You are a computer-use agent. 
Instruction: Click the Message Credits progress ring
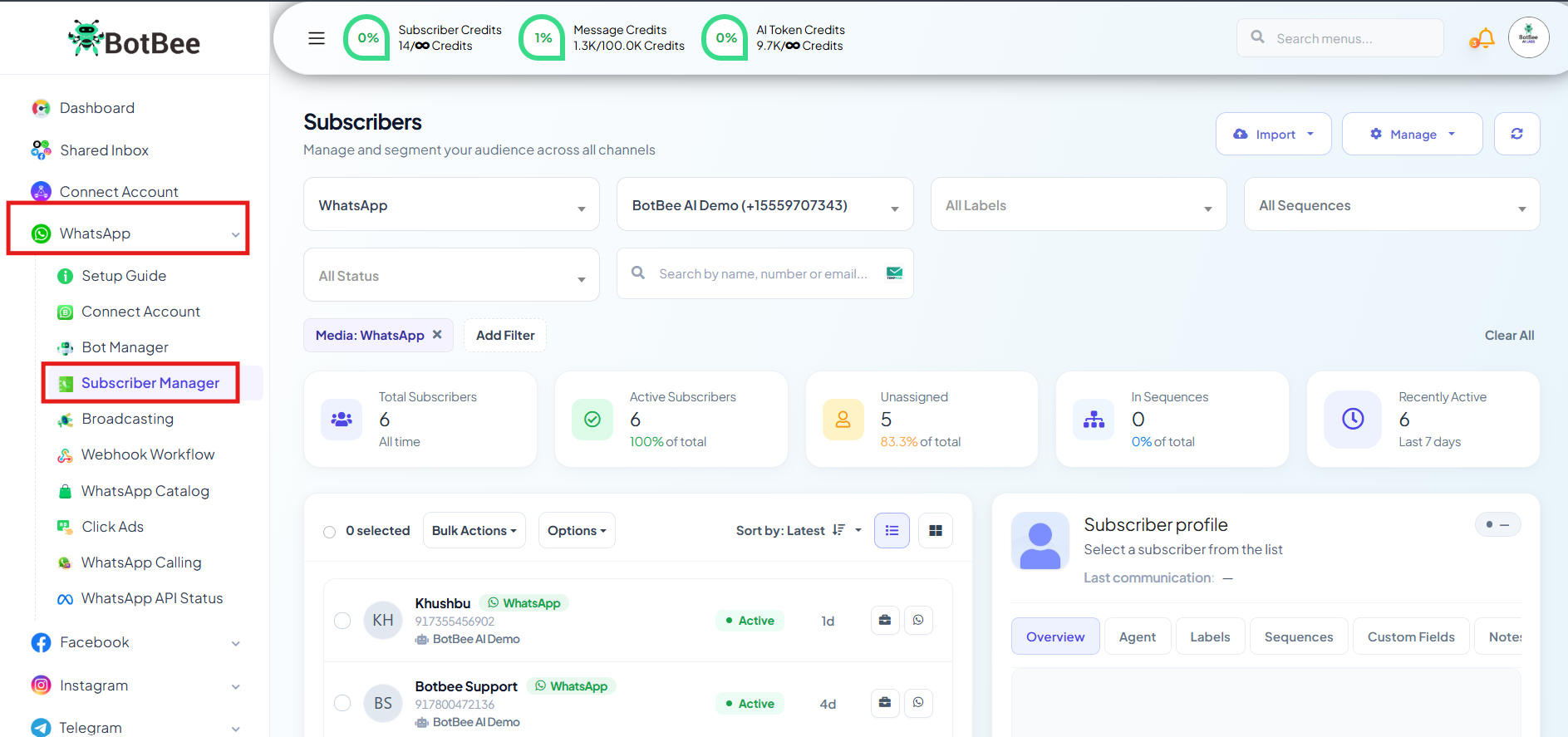point(542,37)
